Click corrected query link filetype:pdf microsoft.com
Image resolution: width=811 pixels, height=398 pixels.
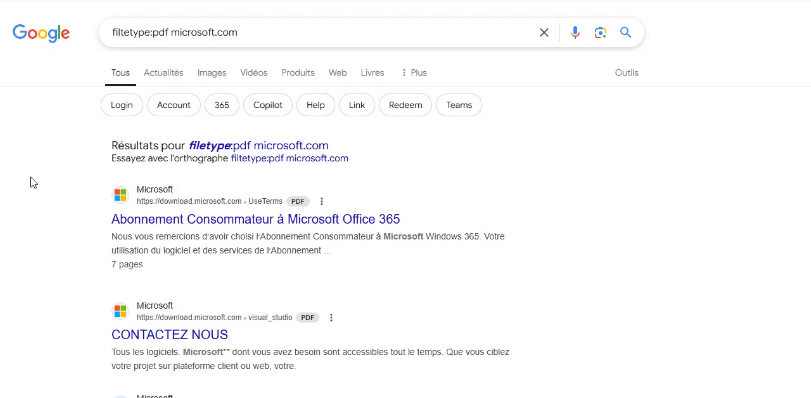259,145
